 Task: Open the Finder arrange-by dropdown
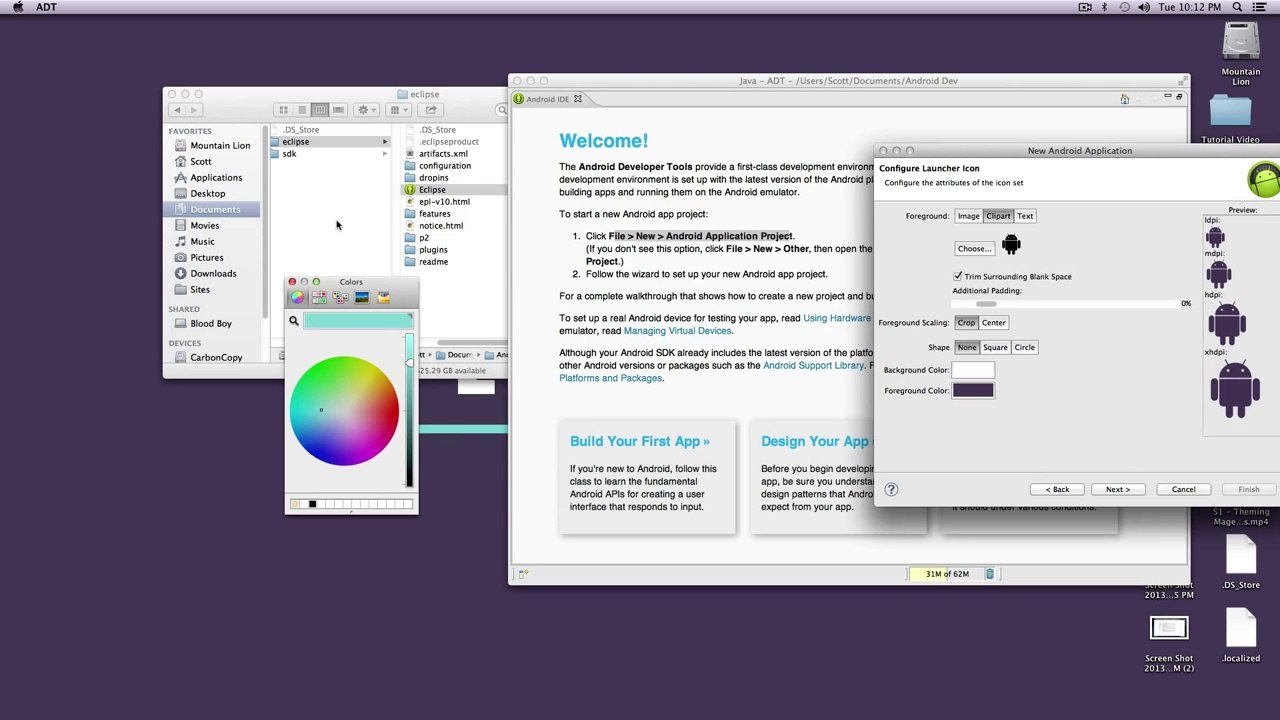point(398,110)
